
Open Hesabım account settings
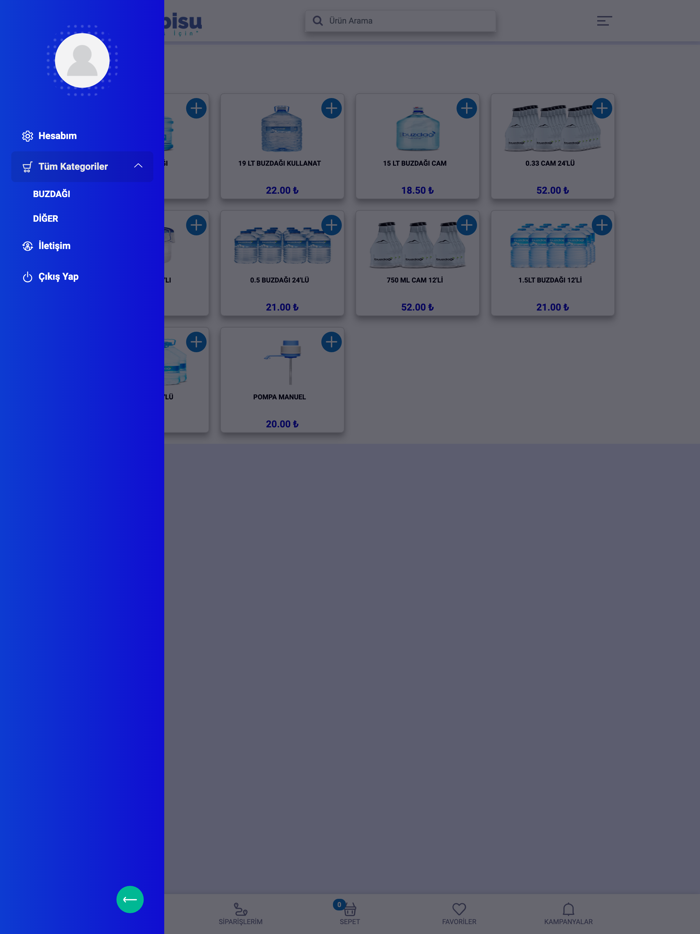point(58,136)
